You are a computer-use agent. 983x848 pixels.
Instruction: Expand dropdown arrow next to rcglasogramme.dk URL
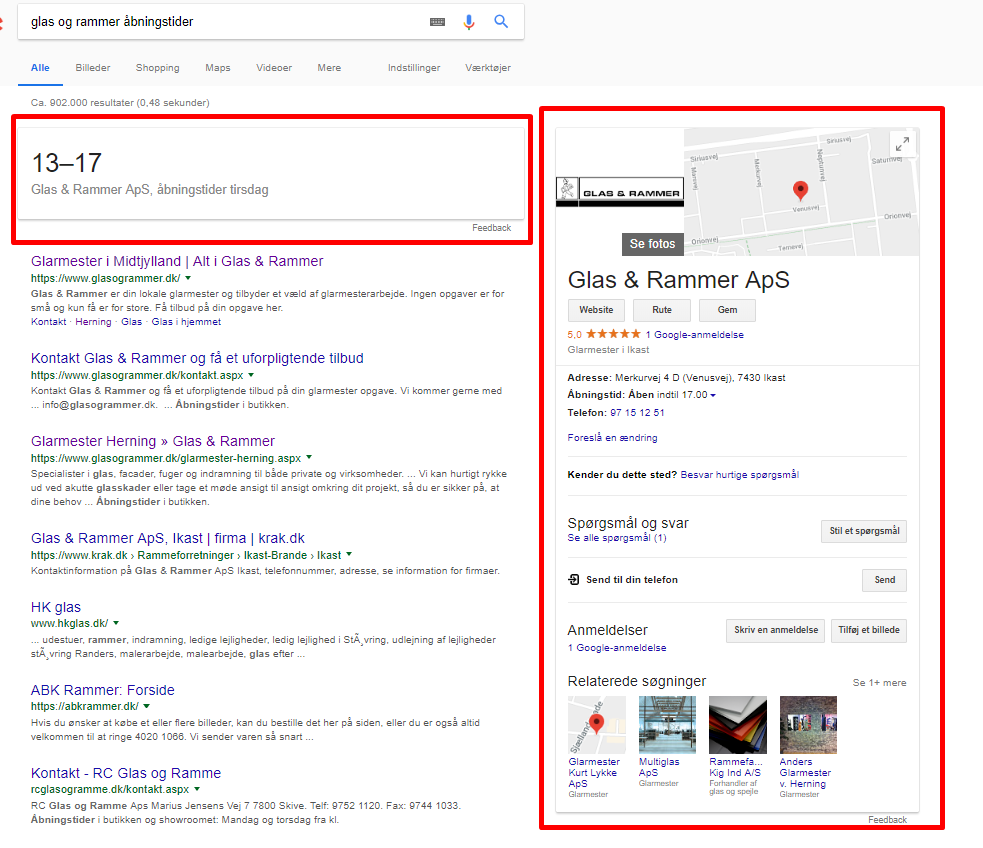[197, 789]
